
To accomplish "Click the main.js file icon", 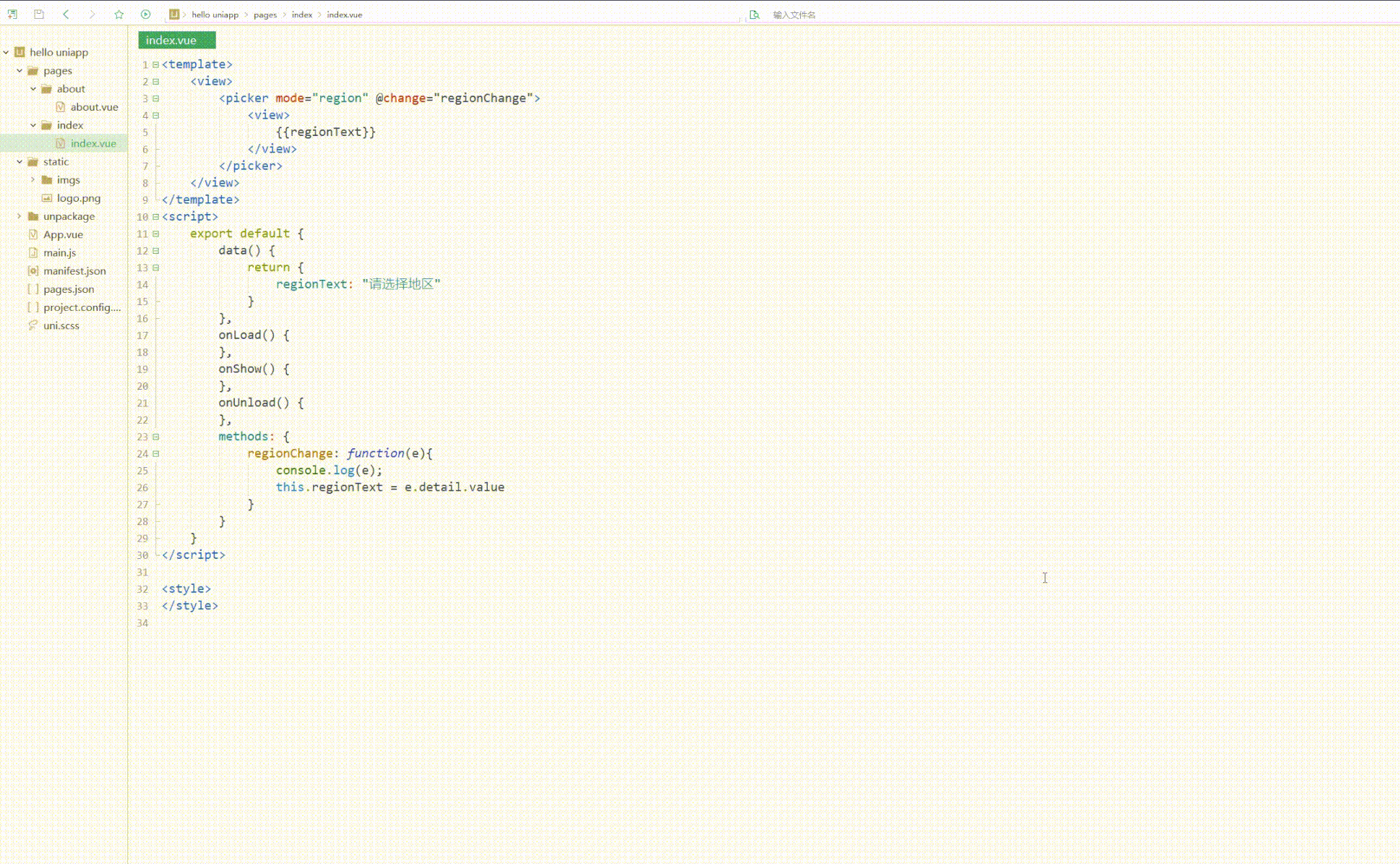I will click(x=33, y=253).
